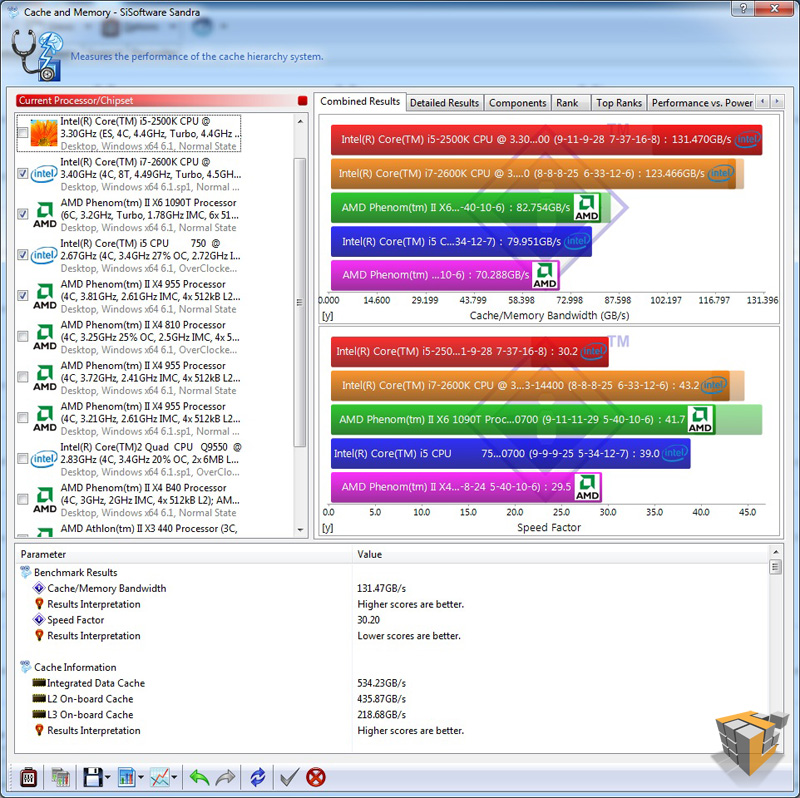
Task: Click the grey checkmark OK icon
Action: 289,777
